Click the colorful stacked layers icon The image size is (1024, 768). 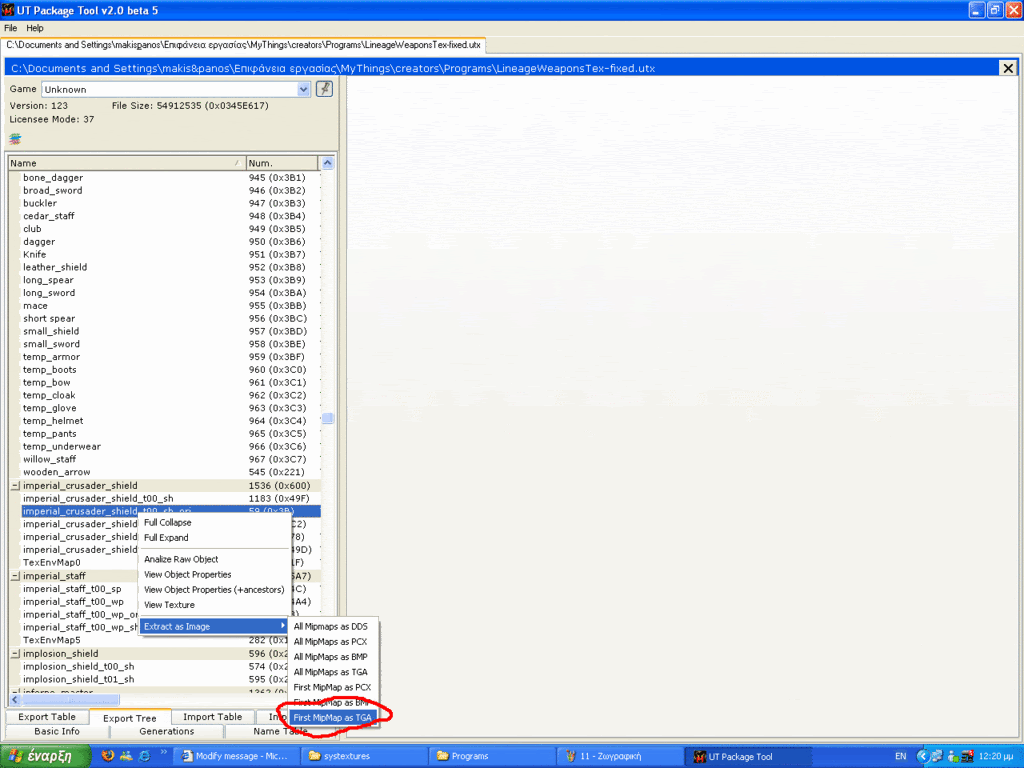(15, 138)
